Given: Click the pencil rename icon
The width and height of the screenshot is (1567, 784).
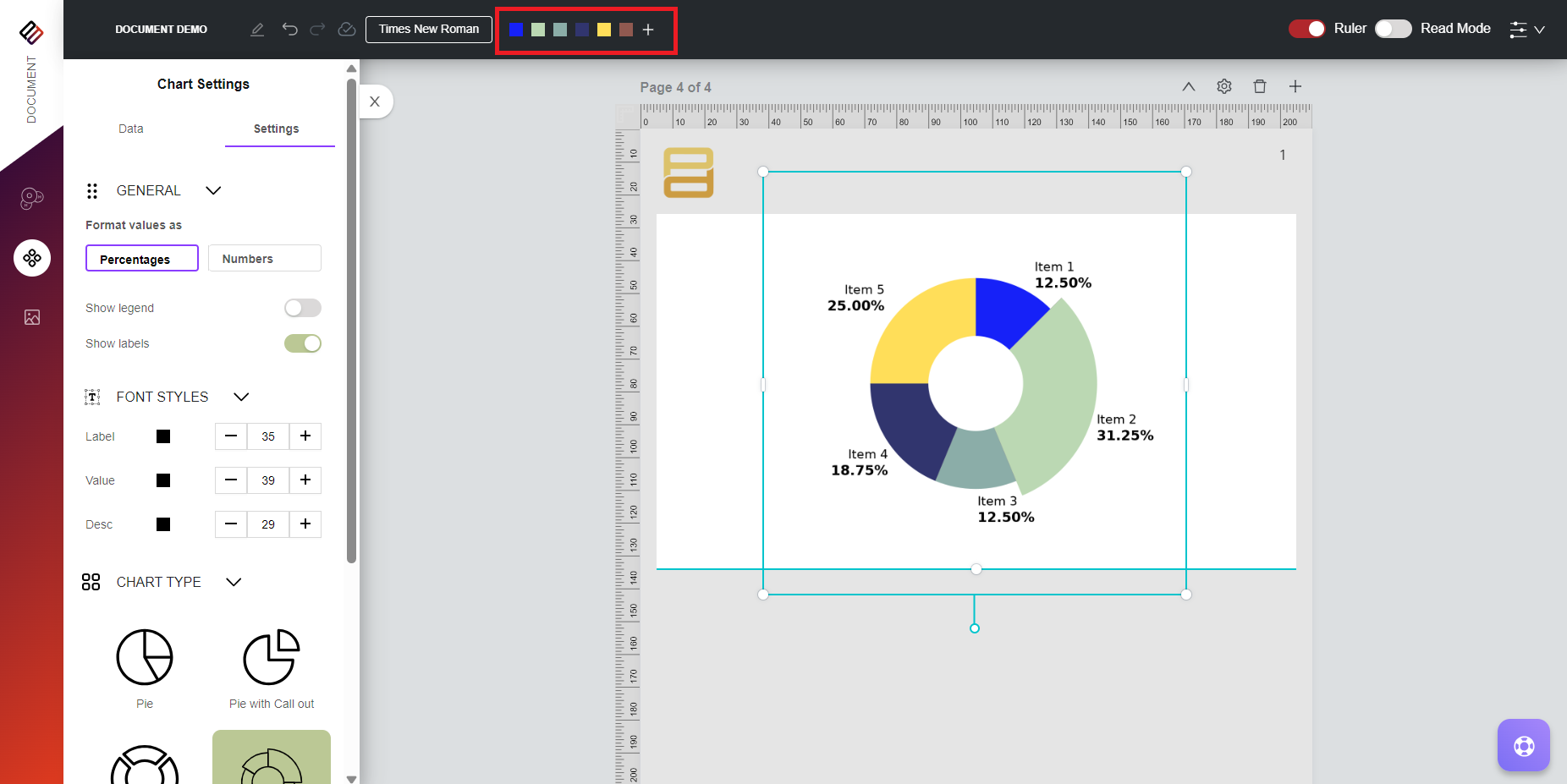Looking at the screenshot, I should point(257,30).
